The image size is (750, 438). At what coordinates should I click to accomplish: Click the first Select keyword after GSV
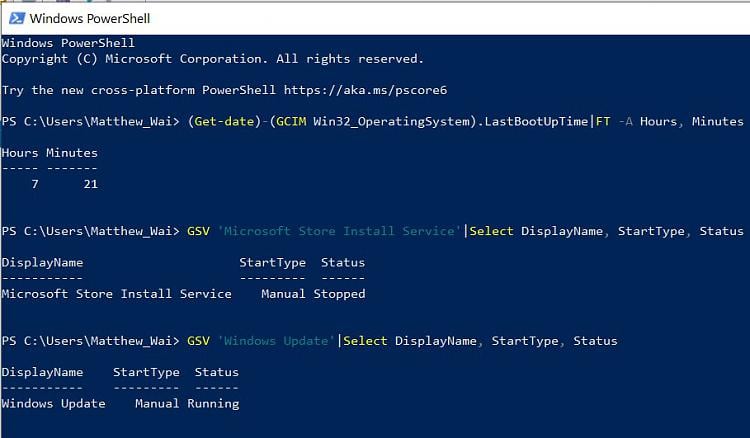(491, 231)
